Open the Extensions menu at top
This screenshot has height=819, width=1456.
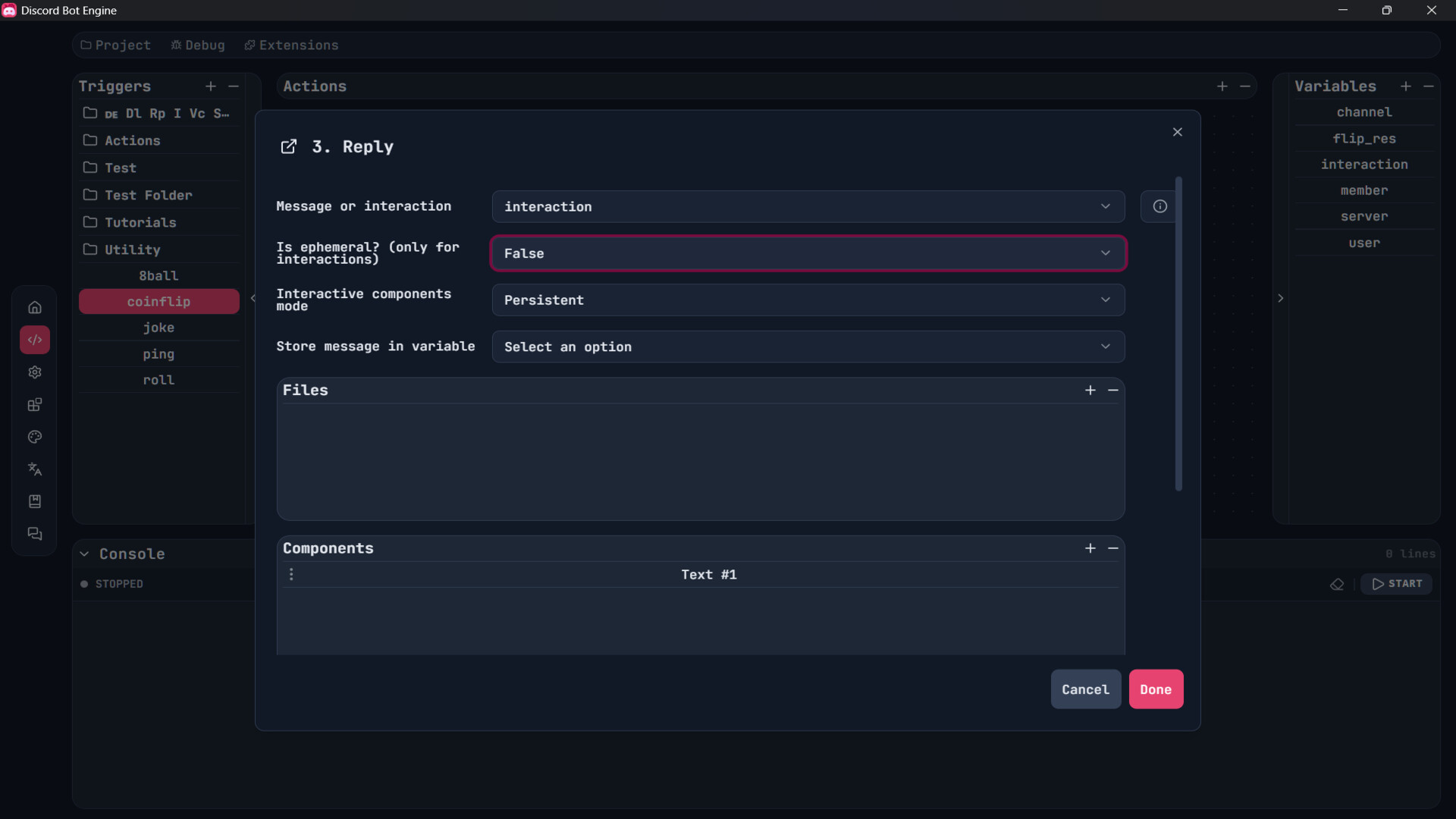click(291, 45)
